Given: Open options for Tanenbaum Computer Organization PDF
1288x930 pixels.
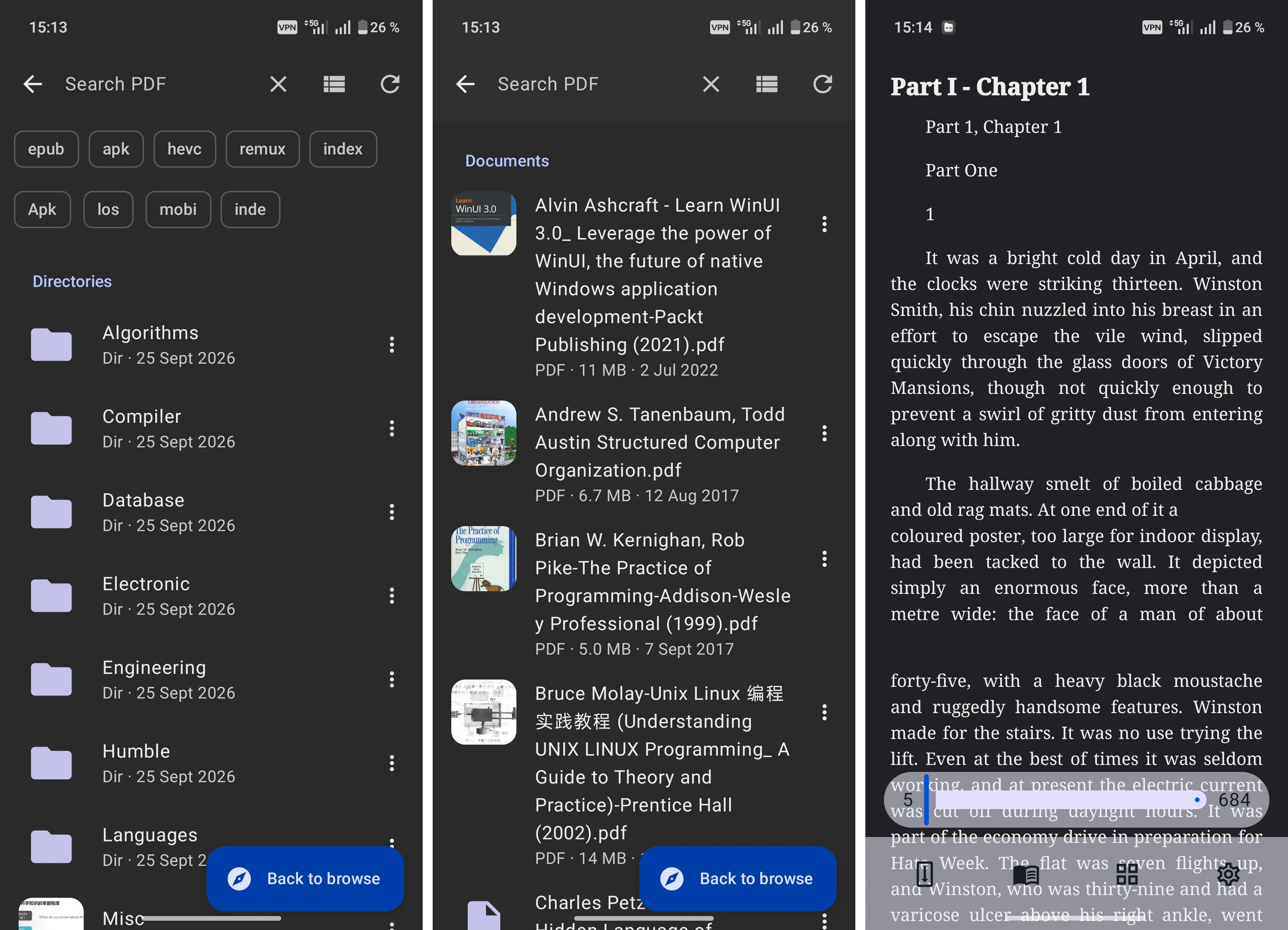Looking at the screenshot, I should point(824,433).
